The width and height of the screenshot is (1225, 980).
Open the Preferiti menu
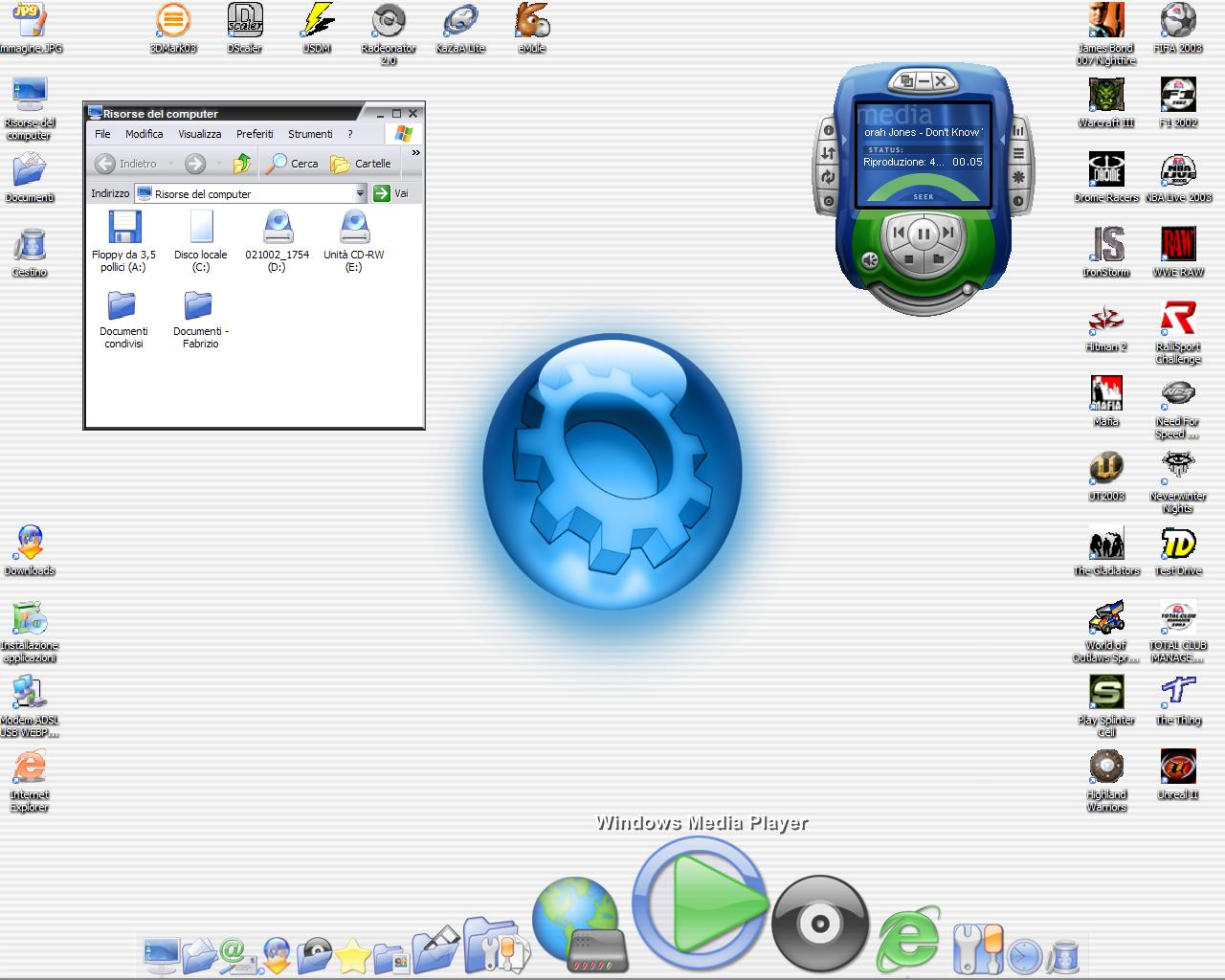[x=255, y=134]
